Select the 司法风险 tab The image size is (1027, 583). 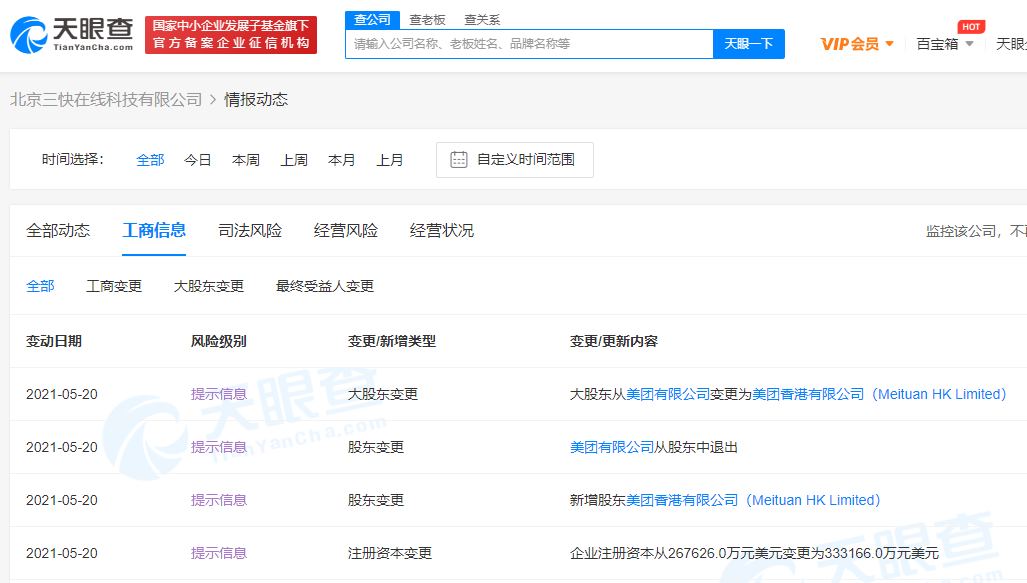[250, 231]
